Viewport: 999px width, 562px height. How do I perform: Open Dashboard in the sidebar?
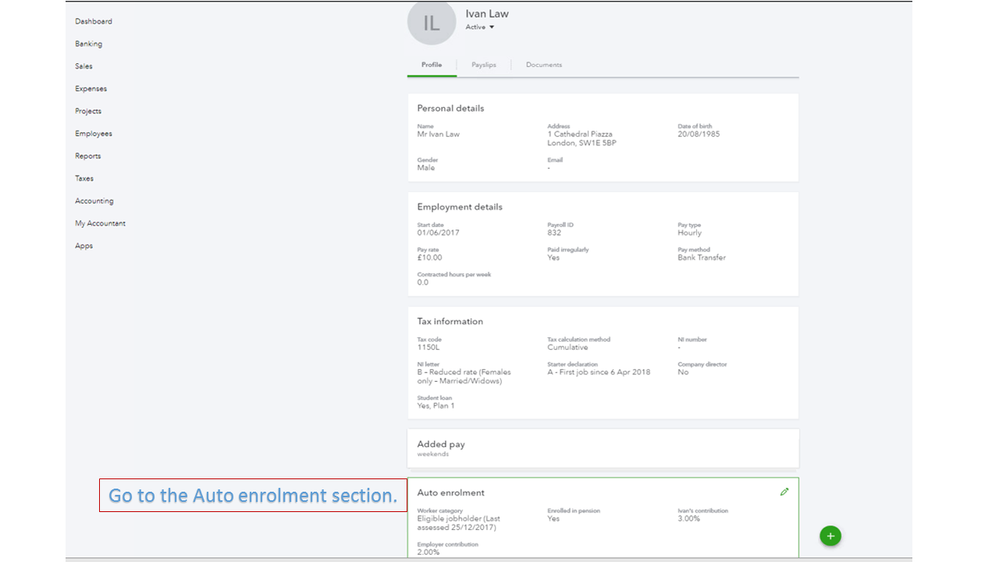93,21
